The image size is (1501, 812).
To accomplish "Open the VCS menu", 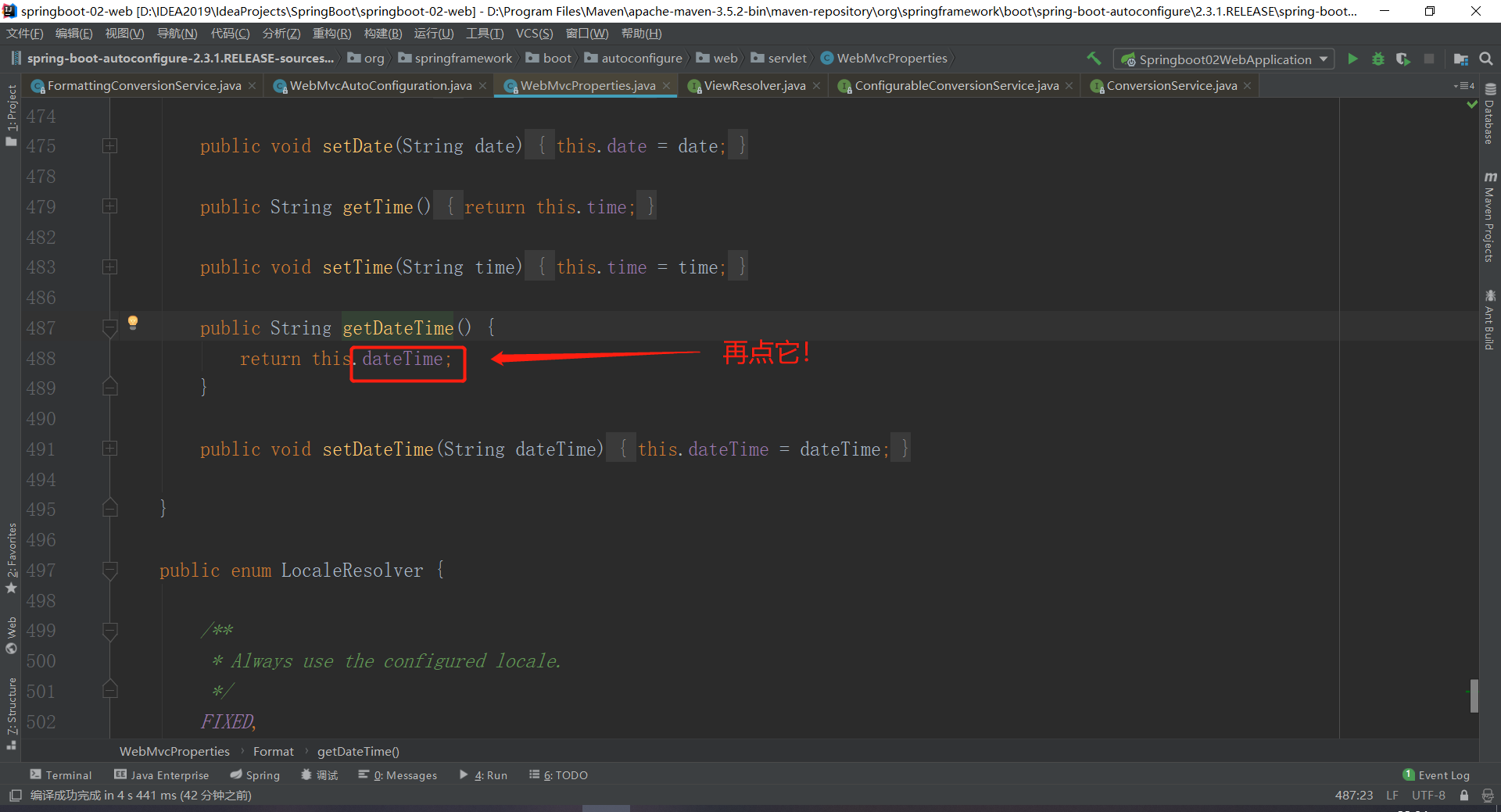I will tap(534, 34).
